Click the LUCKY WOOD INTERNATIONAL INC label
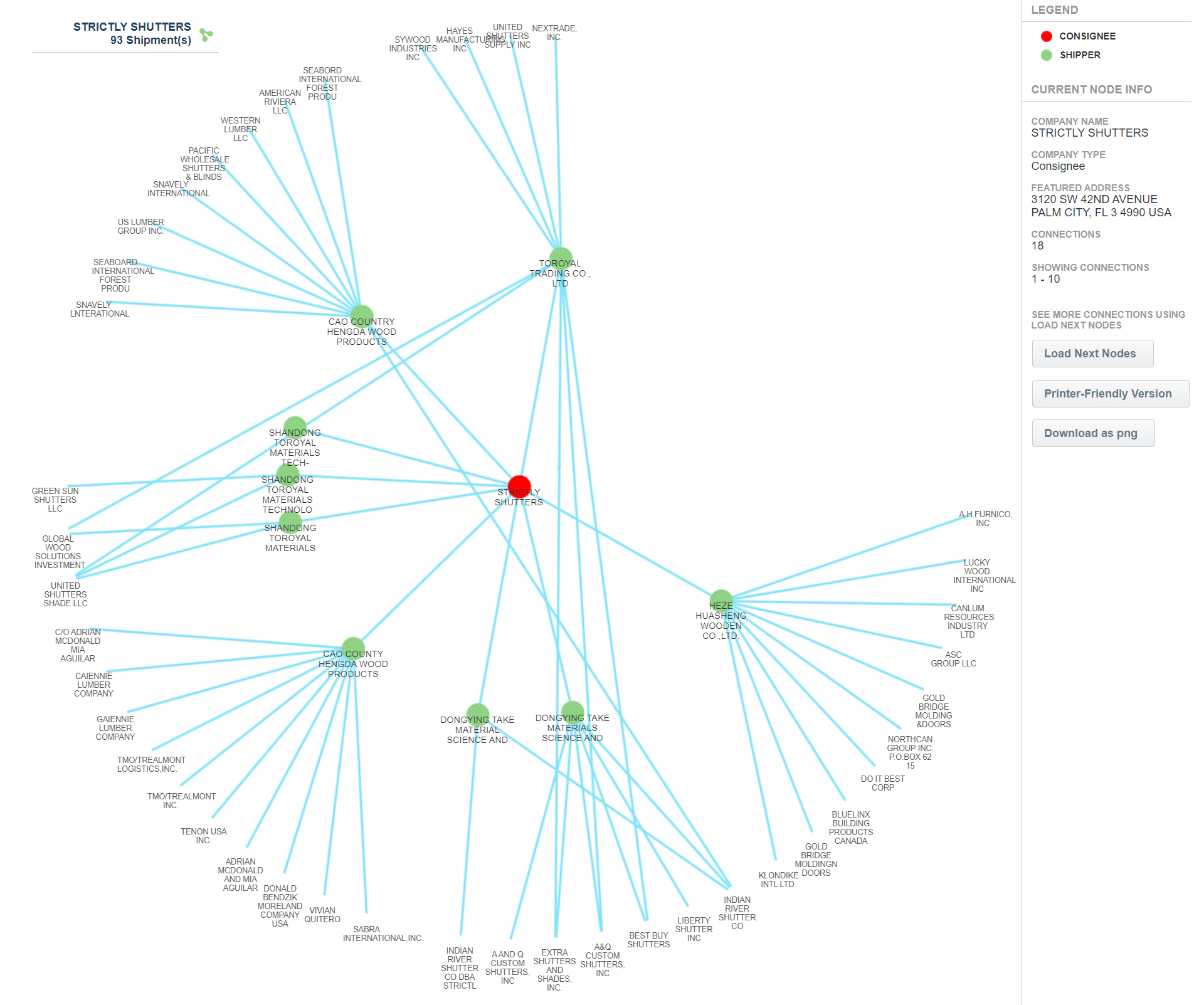This screenshot has width=1204, height=1005. (984, 576)
